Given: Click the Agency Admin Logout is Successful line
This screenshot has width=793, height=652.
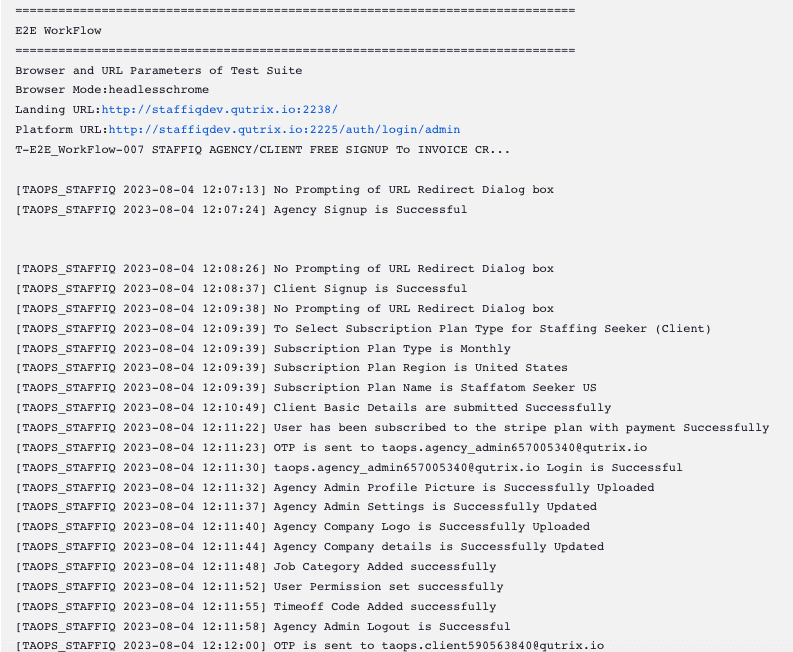Looking at the screenshot, I should [262, 627].
